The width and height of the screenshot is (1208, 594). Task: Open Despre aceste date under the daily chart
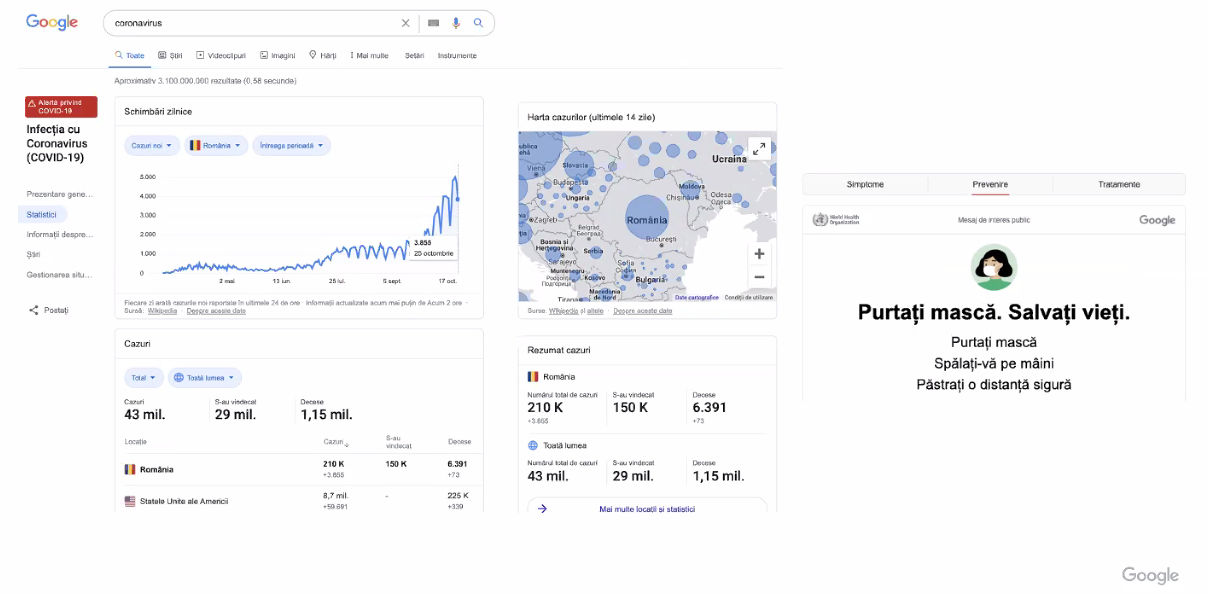click(215, 310)
